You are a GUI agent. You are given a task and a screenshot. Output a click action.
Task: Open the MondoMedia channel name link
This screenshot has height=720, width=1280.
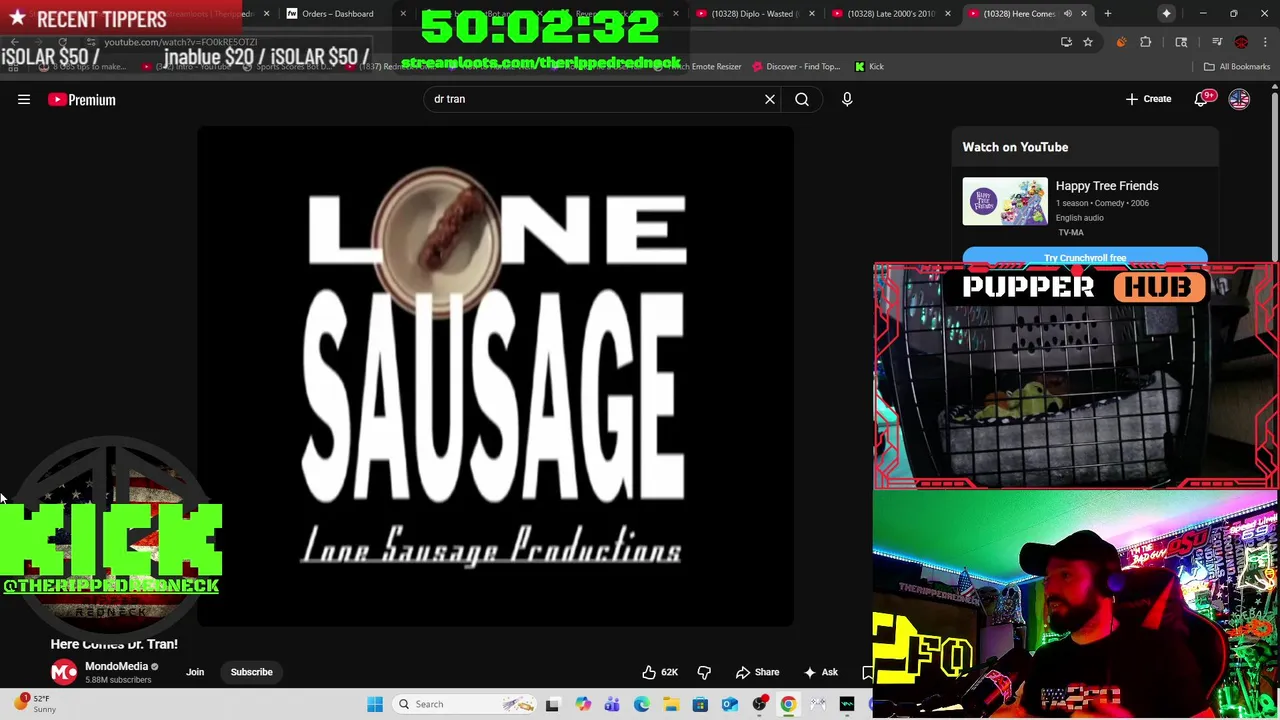tap(116, 666)
